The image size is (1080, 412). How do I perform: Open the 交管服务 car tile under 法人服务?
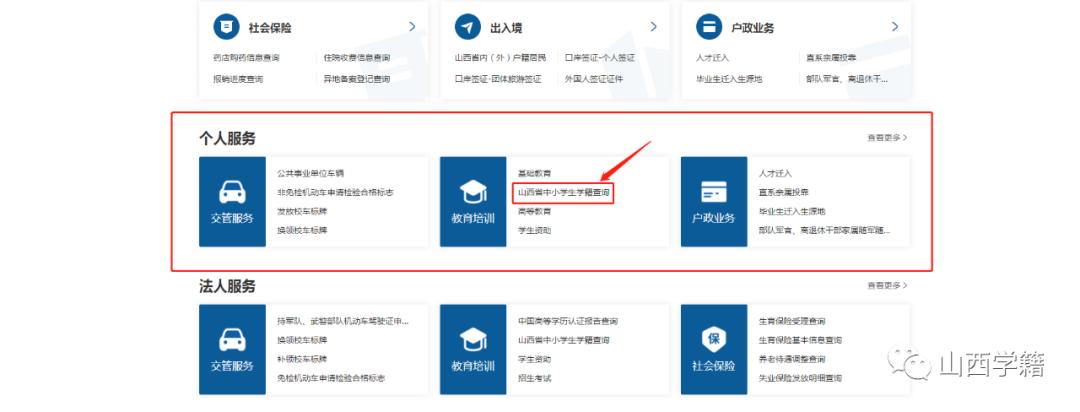point(232,349)
